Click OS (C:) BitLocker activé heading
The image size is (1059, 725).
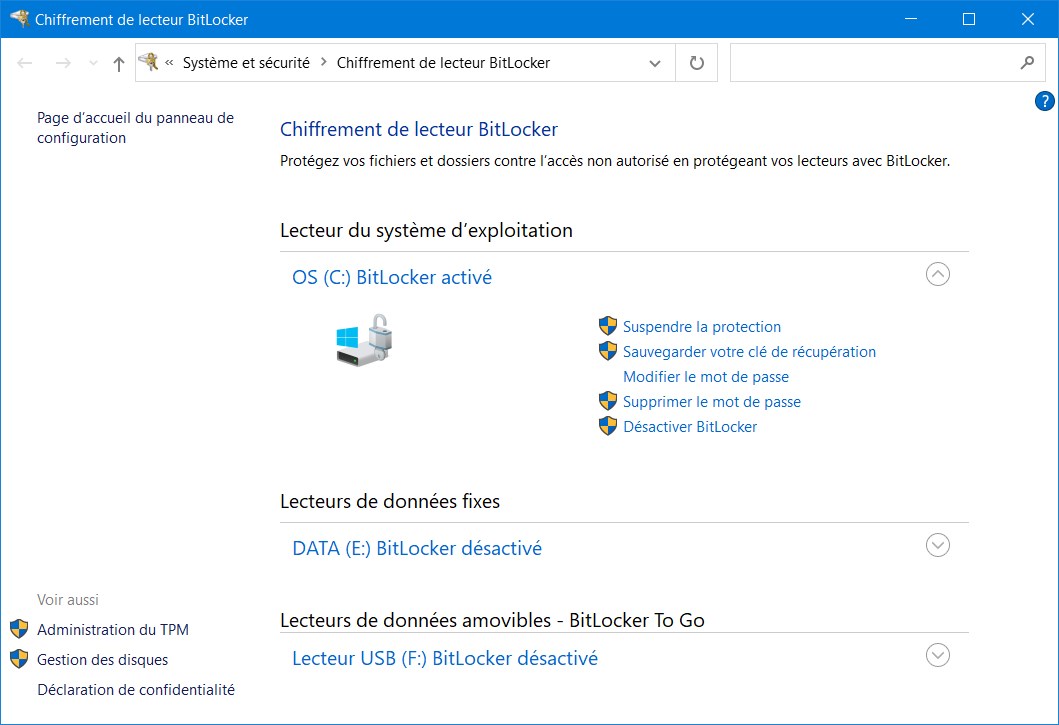coord(392,278)
